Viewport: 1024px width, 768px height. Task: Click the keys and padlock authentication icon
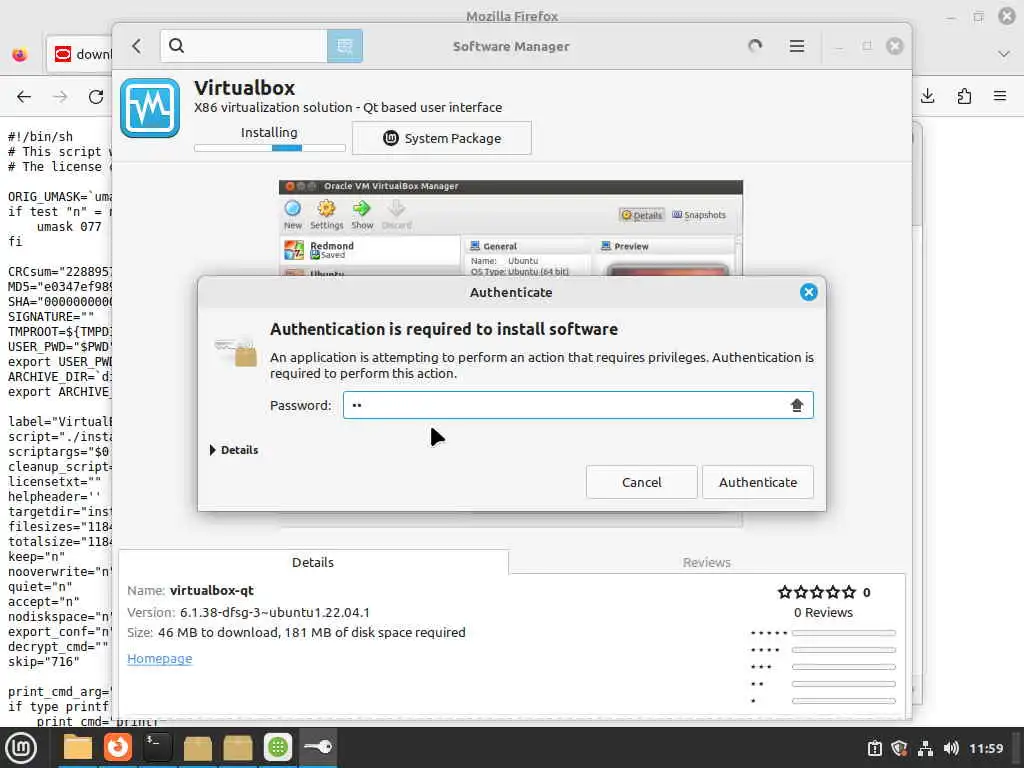tap(236, 352)
